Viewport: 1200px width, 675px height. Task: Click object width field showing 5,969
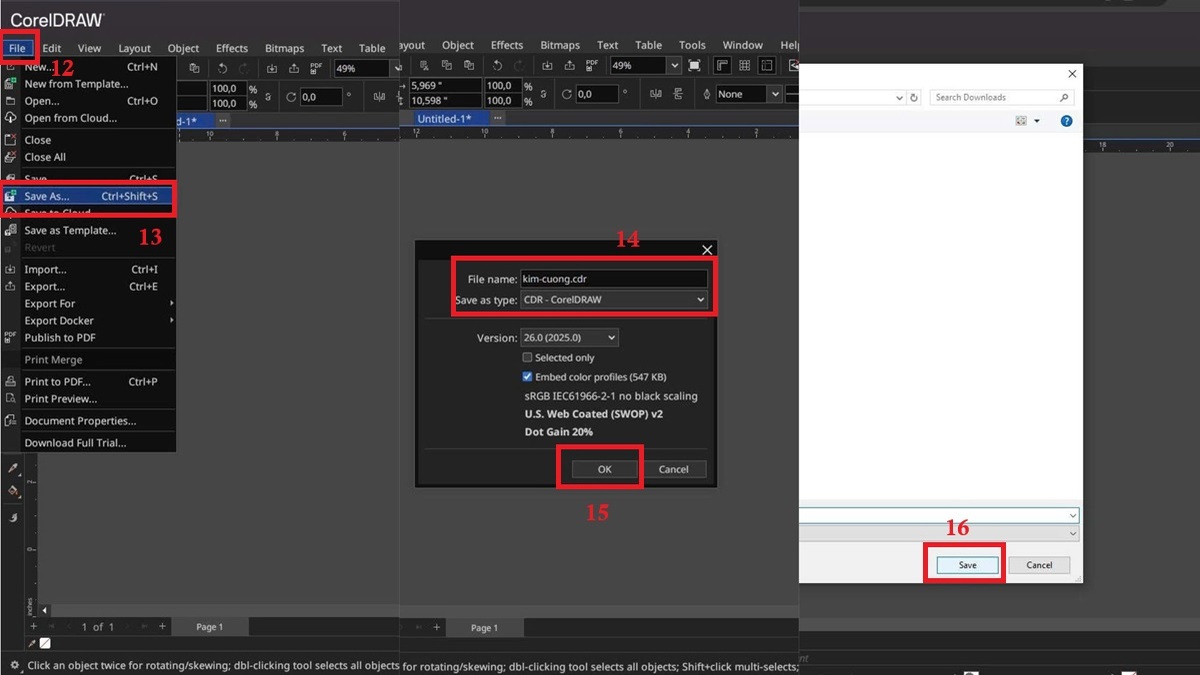[444, 86]
